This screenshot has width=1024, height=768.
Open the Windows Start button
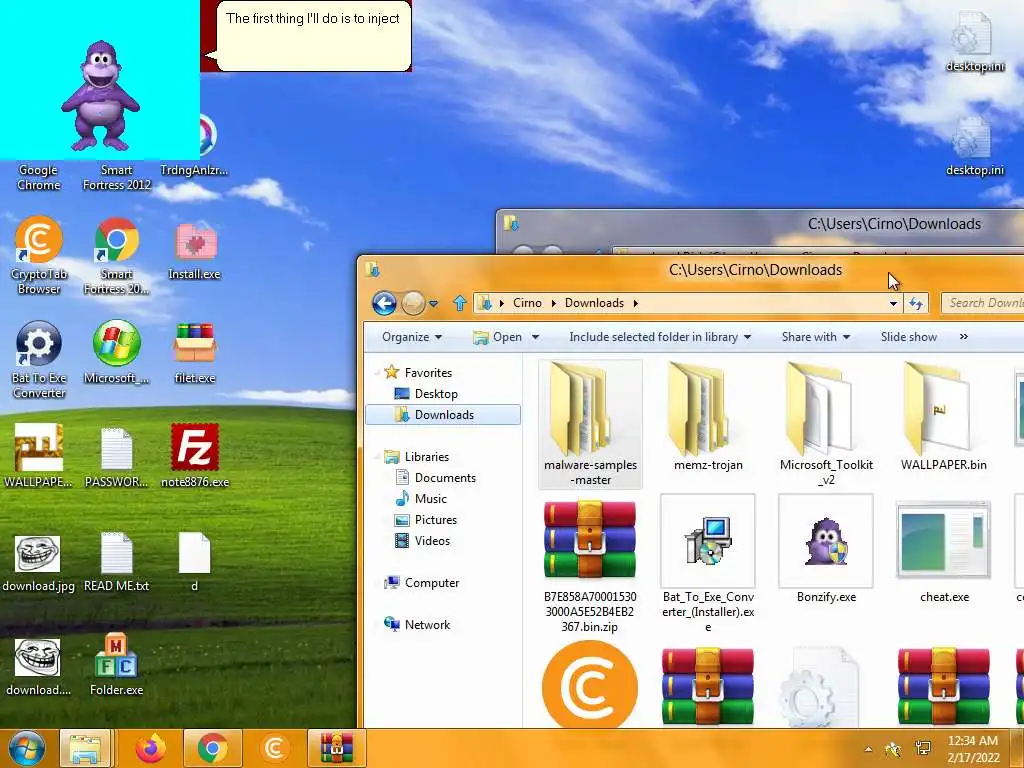coord(26,748)
